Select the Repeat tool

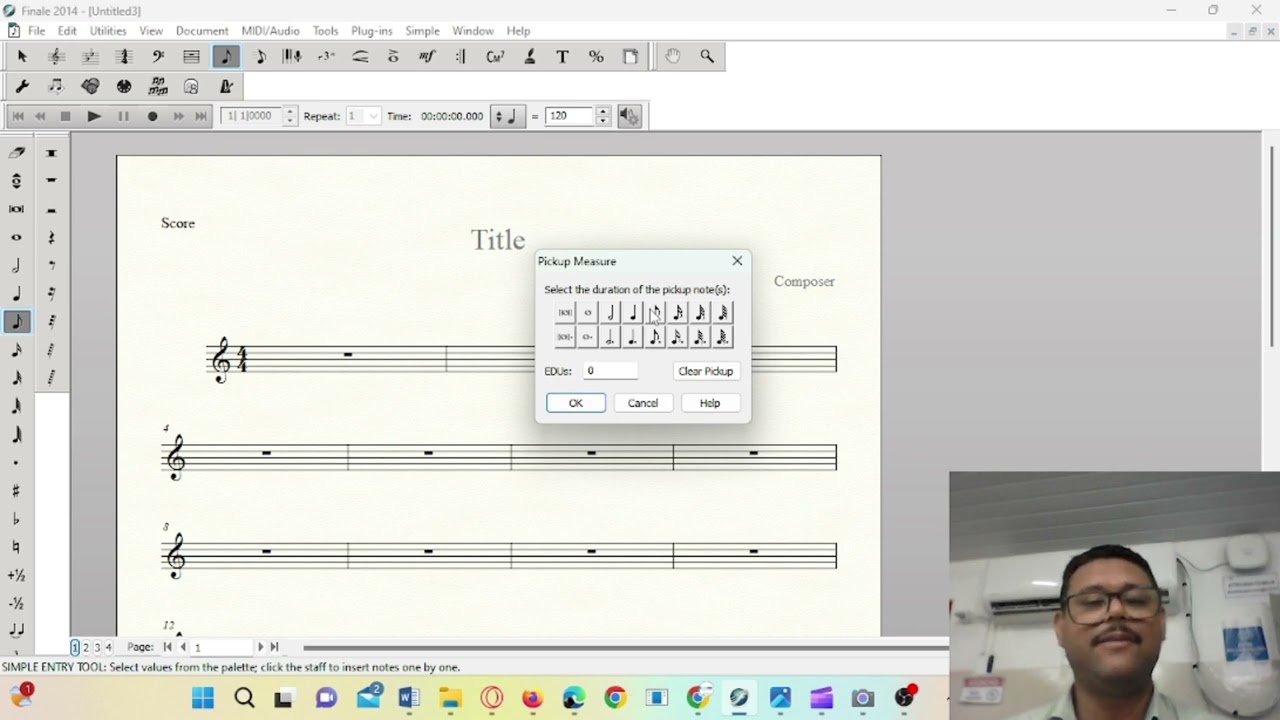click(x=461, y=57)
